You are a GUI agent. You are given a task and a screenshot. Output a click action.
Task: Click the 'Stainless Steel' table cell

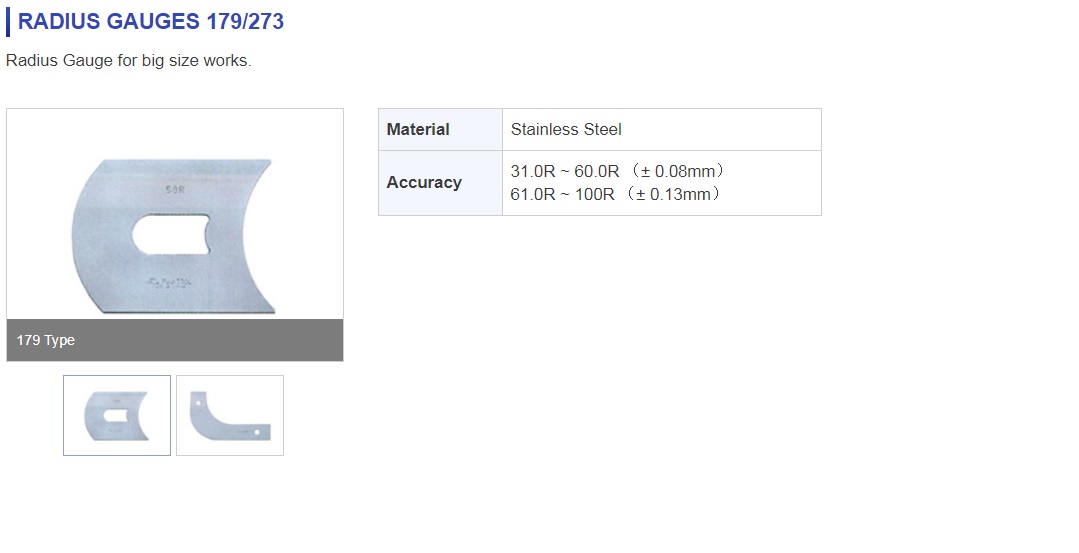[662, 129]
